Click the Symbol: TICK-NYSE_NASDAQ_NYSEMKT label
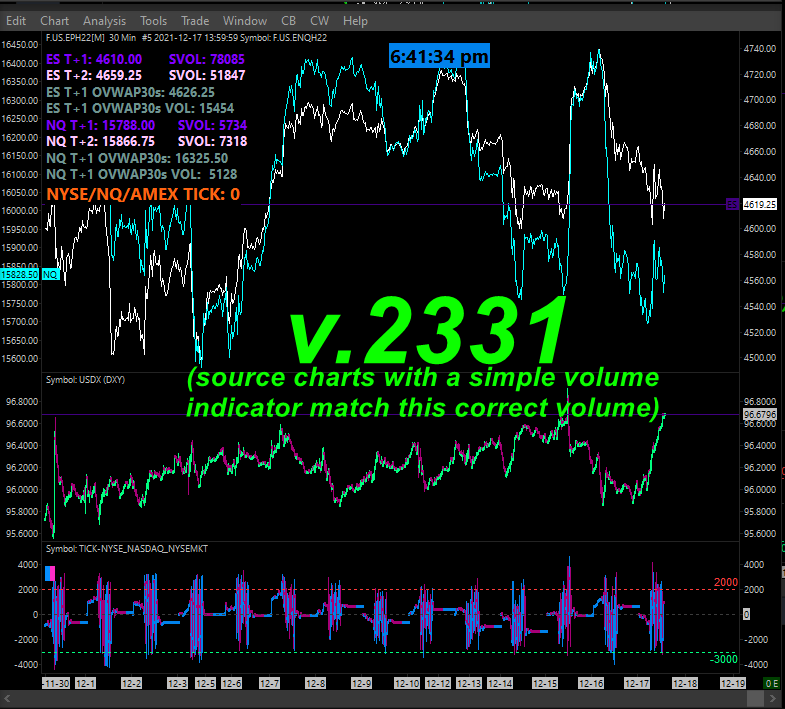 pos(127,549)
